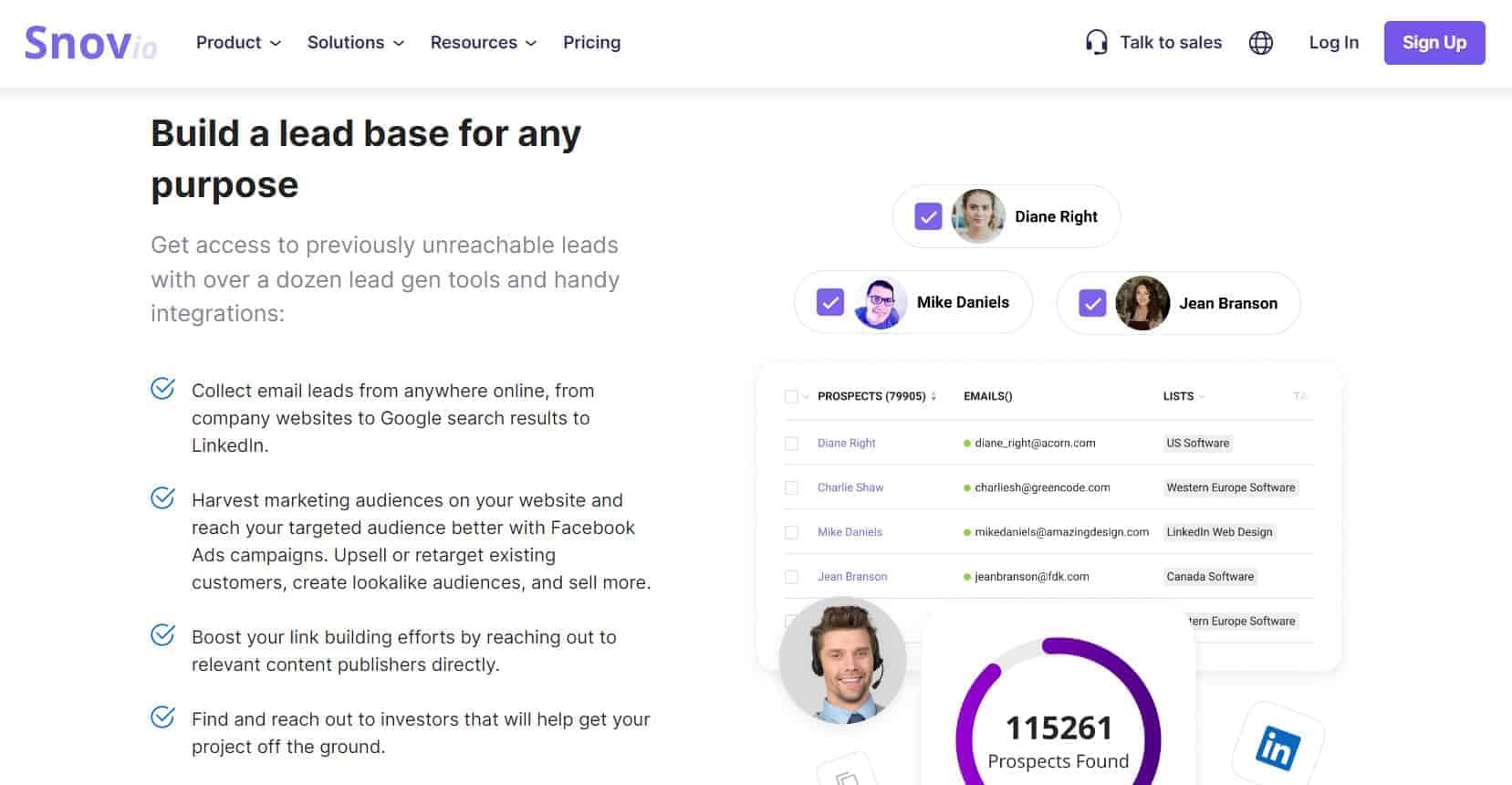Open Diane Right prospect link in table
Screen dimensions: 1512x785
846,444
